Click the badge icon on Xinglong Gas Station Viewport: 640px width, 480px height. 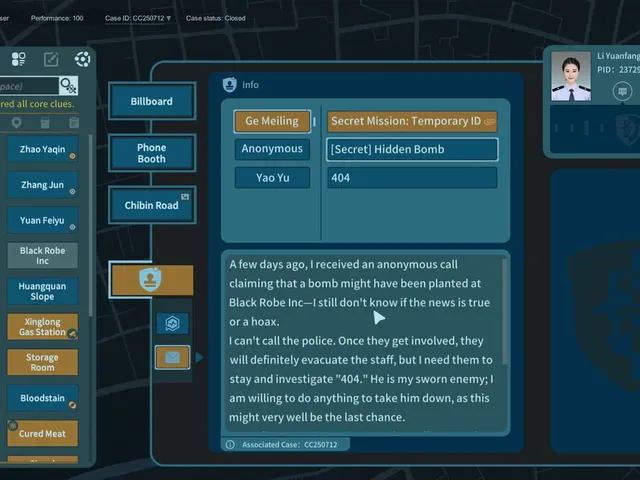72,334
